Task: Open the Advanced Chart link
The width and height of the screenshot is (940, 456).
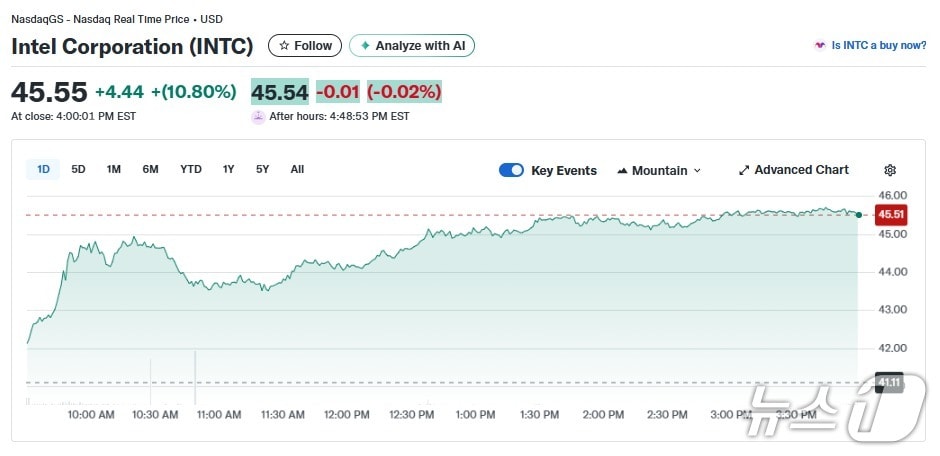Action: 801,170
